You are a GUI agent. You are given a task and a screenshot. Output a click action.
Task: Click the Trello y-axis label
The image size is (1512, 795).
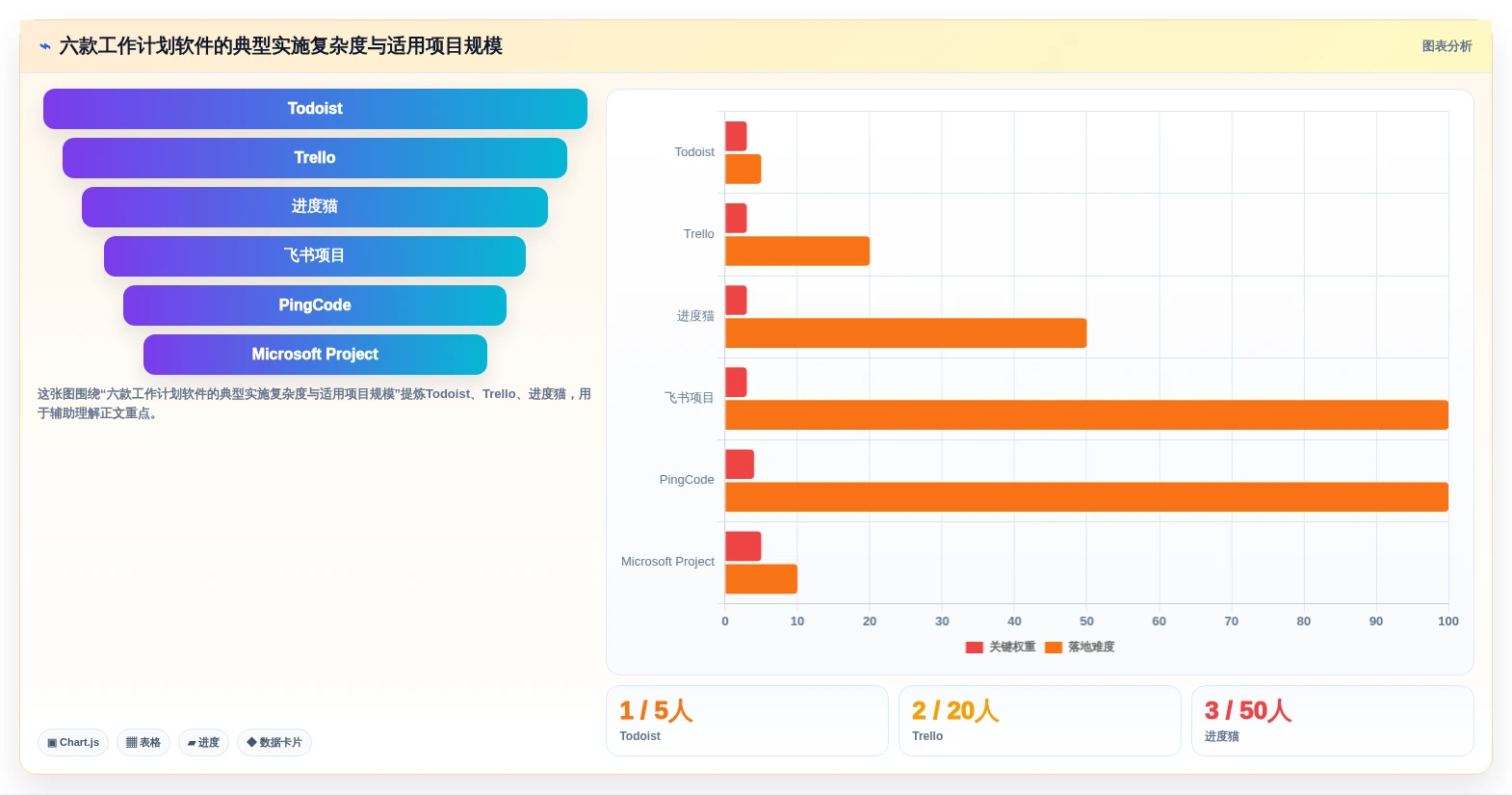coord(699,234)
